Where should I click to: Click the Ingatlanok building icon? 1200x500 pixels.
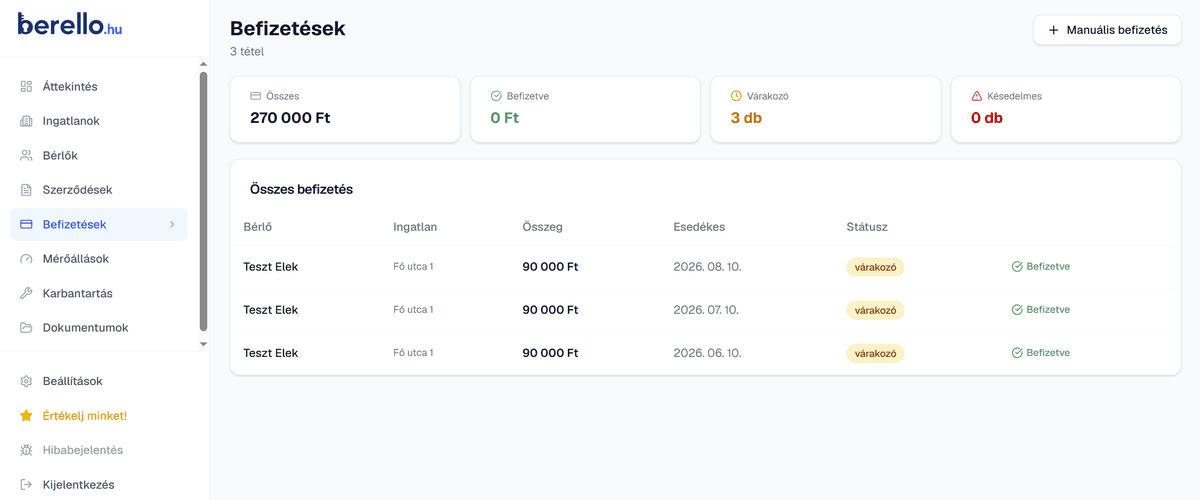point(27,121)
